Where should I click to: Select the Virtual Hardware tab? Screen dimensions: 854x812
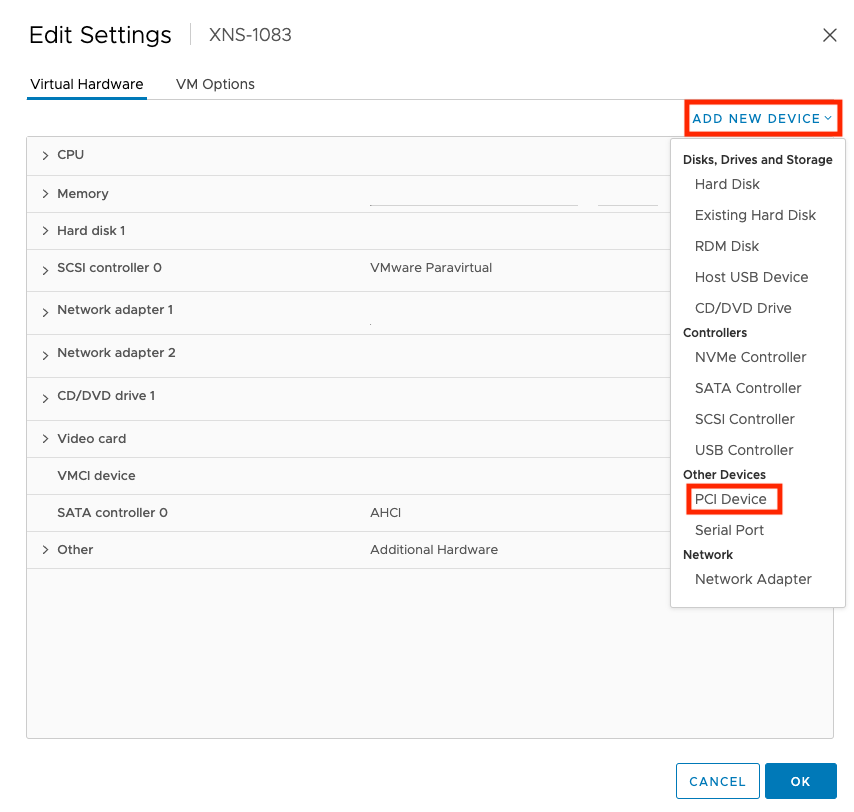click(x=87, y=84)
